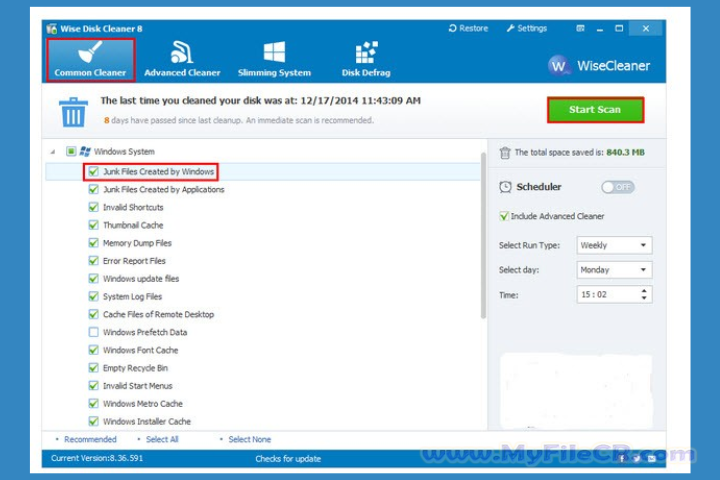This screenshot has width=720, height=480.
Task: Click the email icon in status bar
Action: (652, 458)
